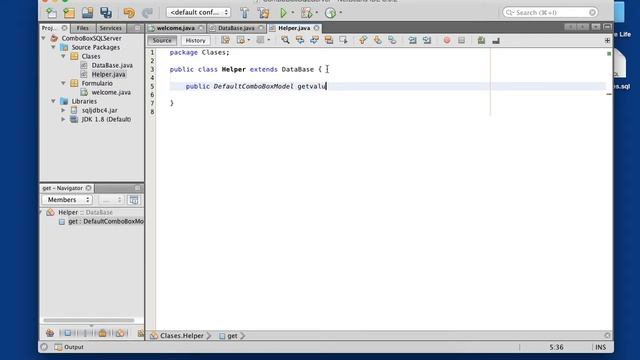Toggle the Show Non-Public Members filter in Navigator
640x360 pixels.
[102, 333]
